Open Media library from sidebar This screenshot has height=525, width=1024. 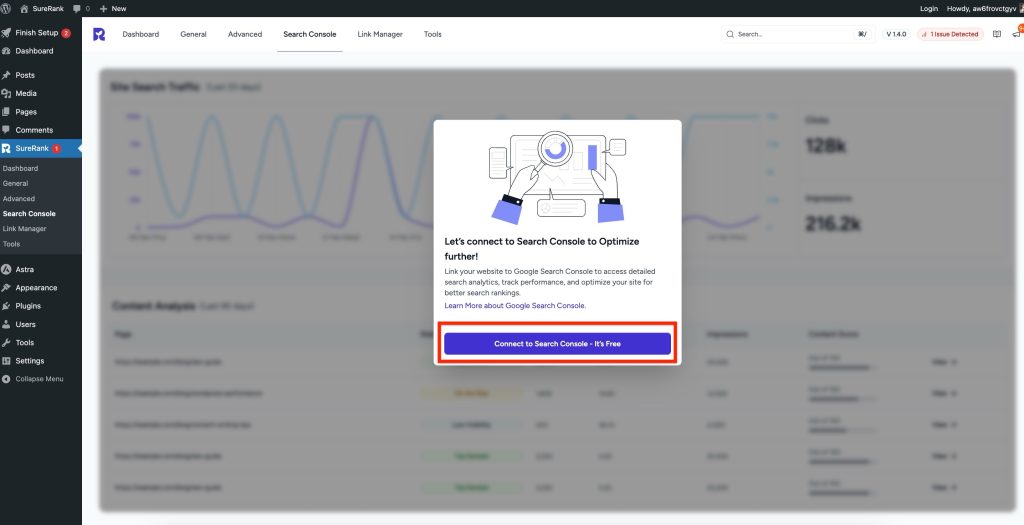(x=26, y=93)
